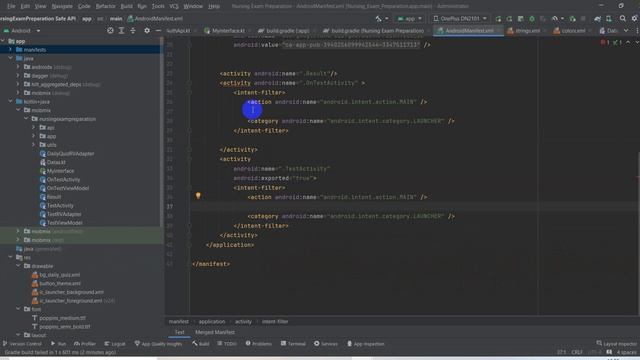Collapse the drawable folder
The image size is (640, 360).
pos(18,266)
